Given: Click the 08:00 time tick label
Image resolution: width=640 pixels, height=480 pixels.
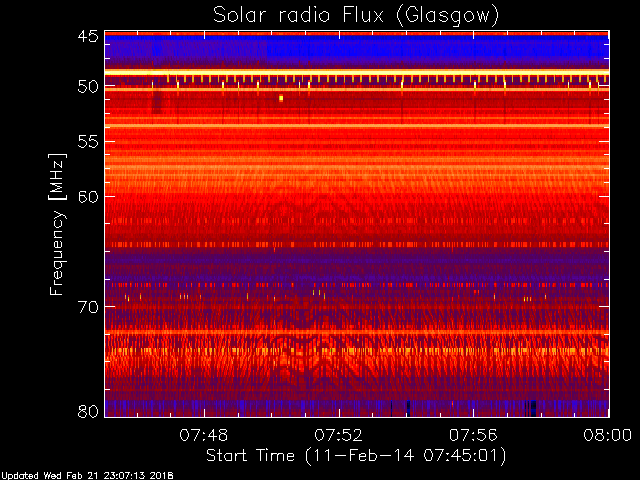Looking at the screenshot, I should pyautogui.click(x=608, y=435).
